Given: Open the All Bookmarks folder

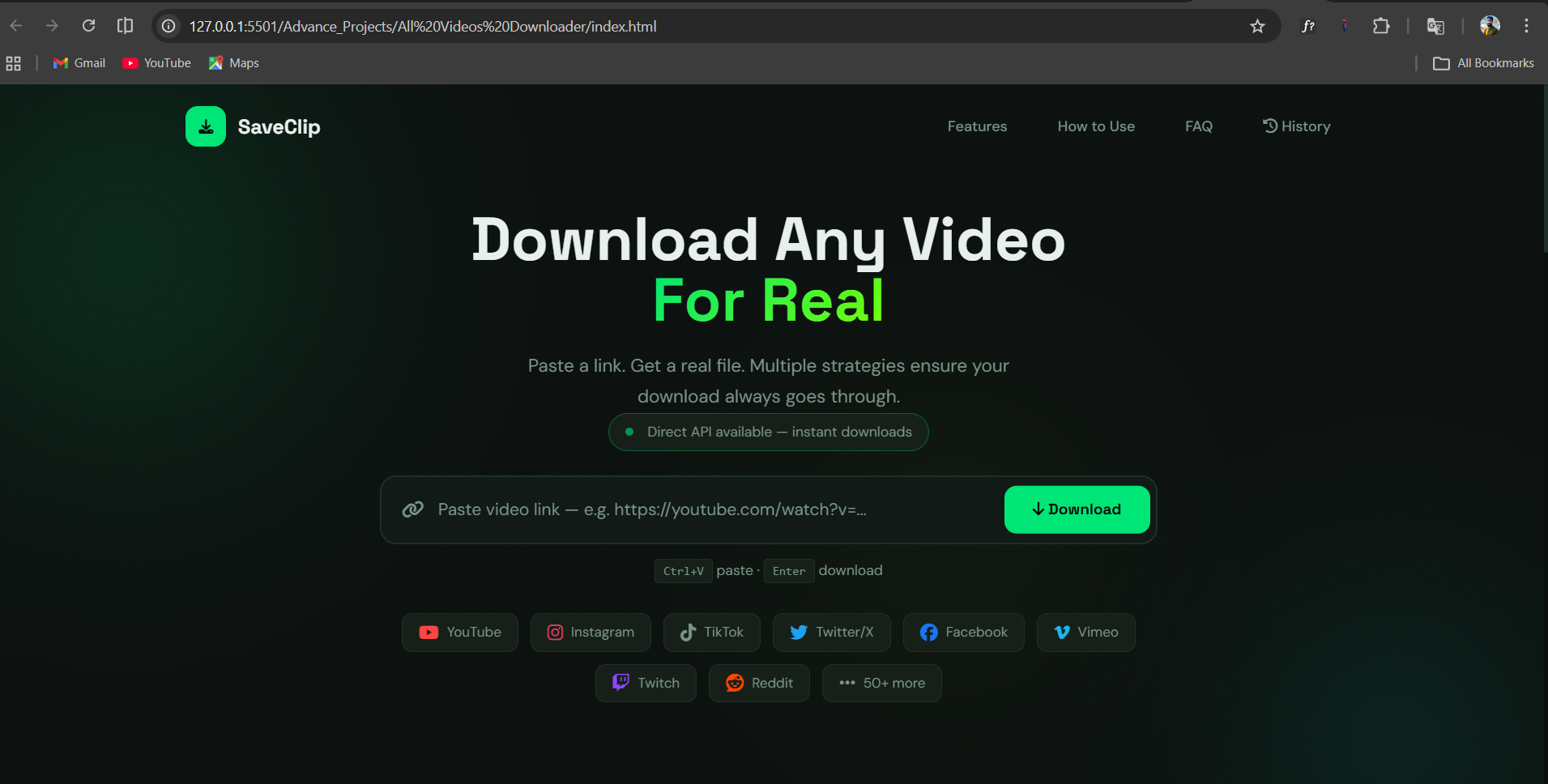Looking at the screenshot, I should (x=1483, y=63).
